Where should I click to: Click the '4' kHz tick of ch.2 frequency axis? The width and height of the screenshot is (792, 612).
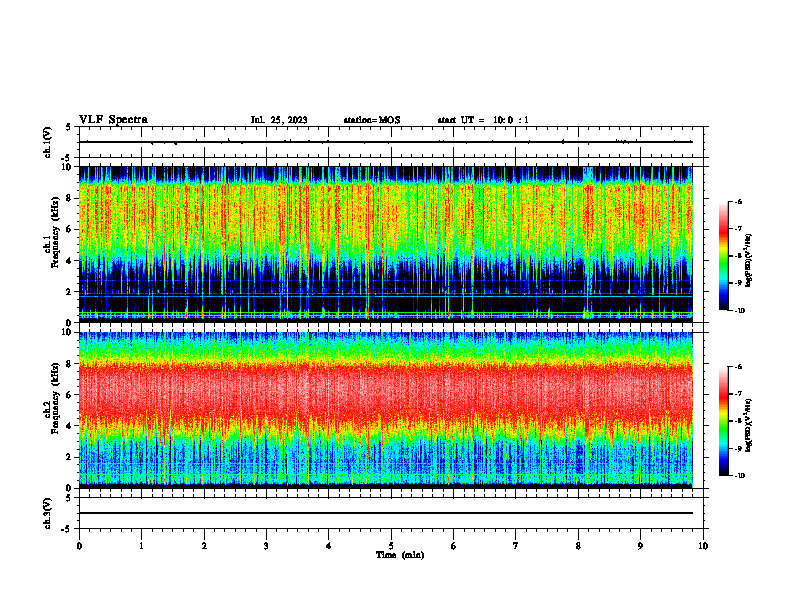point(70,426)
